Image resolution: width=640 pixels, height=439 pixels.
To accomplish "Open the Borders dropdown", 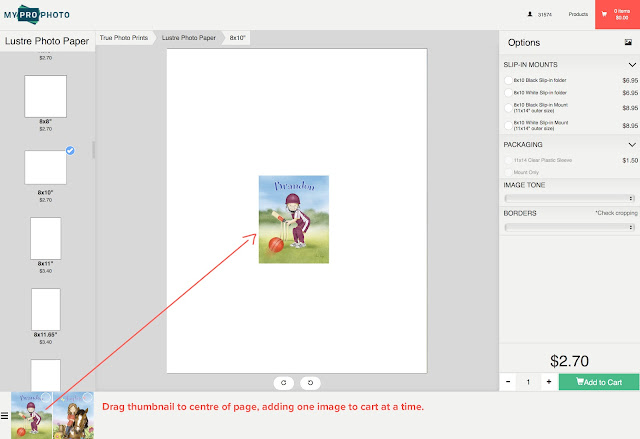I will (x=569, y=227).
